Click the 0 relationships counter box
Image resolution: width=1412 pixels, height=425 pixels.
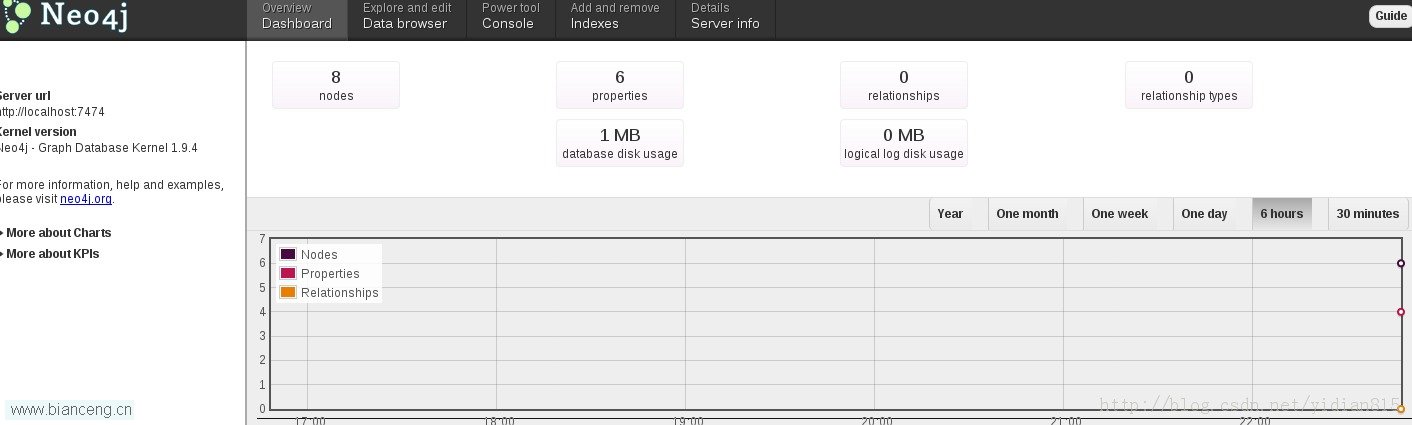tap(904, 85)
